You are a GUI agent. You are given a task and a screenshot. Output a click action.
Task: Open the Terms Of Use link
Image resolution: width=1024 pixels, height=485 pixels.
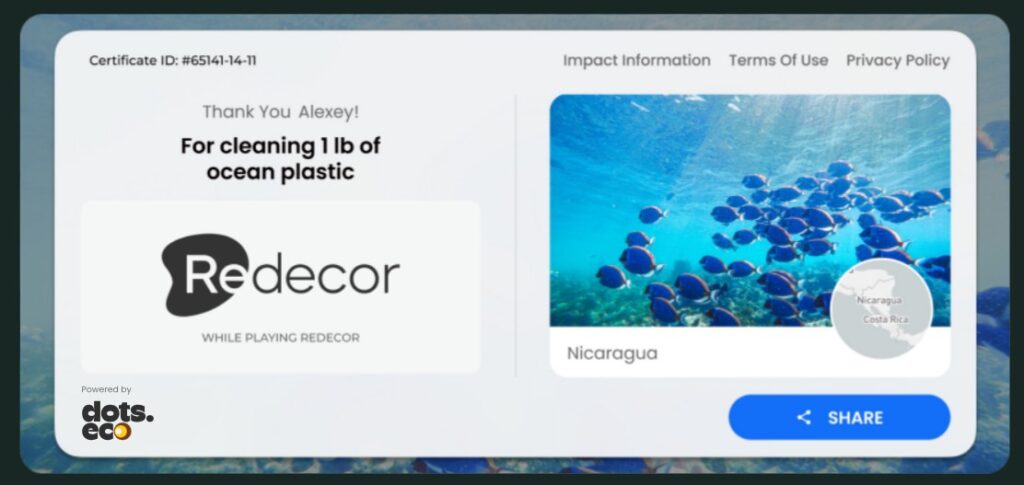point(778,60)
